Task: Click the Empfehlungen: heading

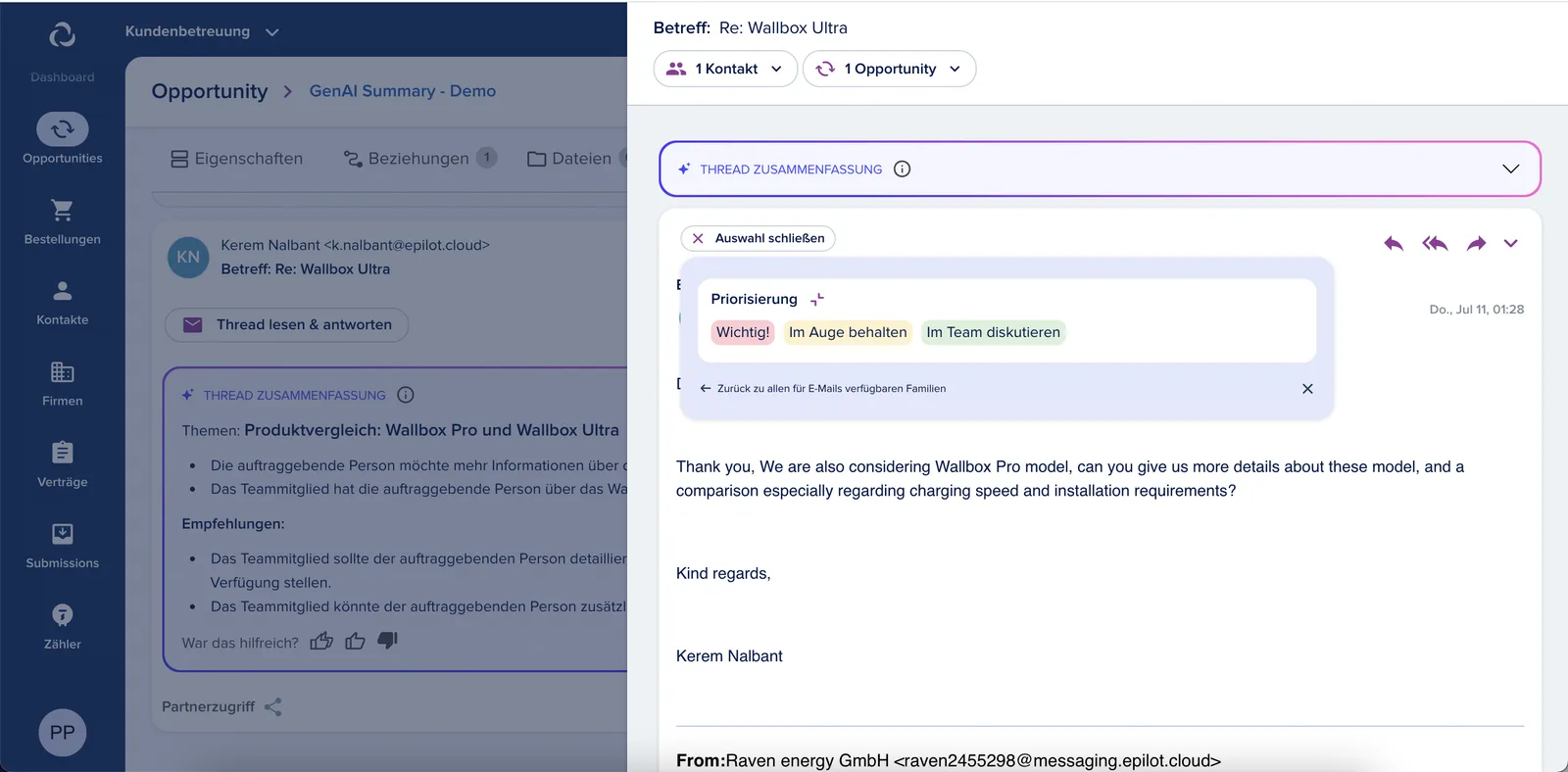Action: coord(233,524)
